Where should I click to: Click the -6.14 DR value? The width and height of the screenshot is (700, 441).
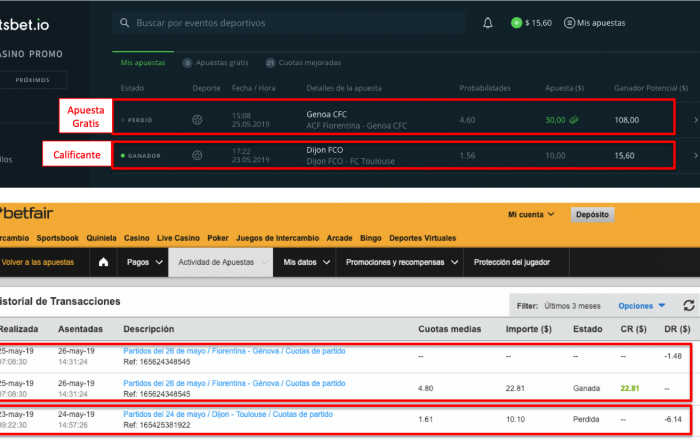pyautogui.click(x=673, y=419)
